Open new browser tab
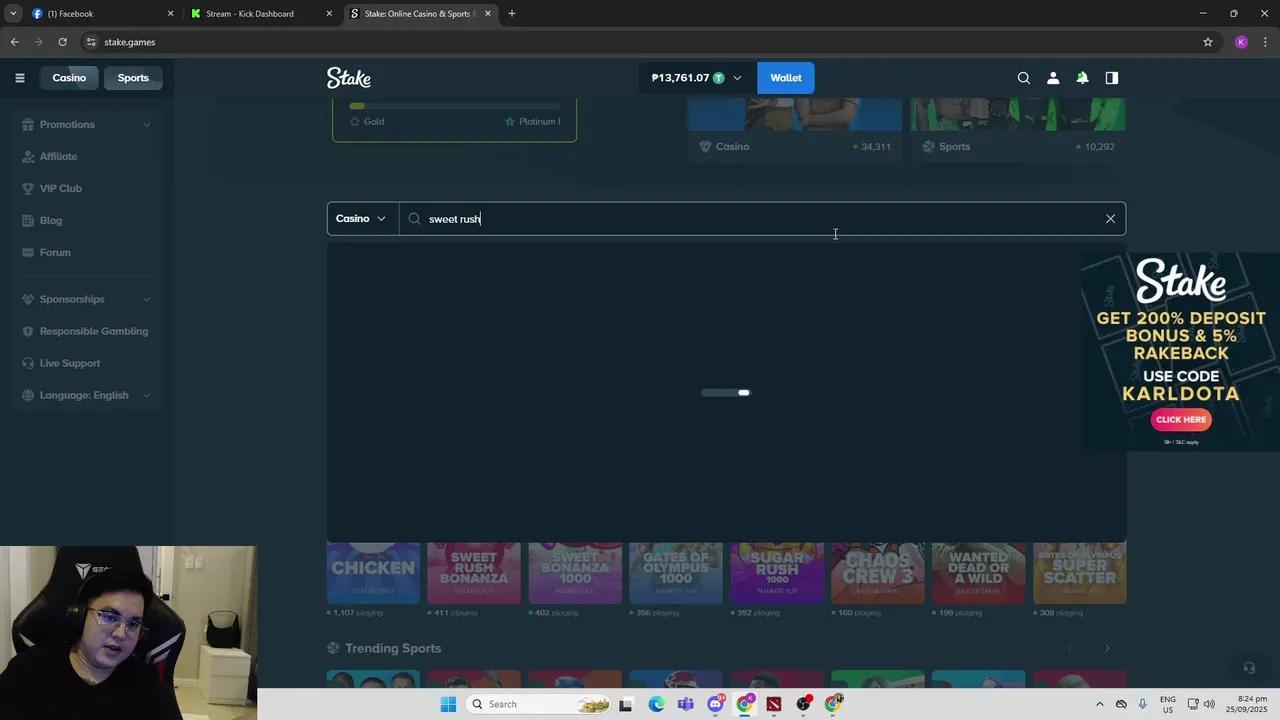This screenshot has height=720, width=1280. click(x=512, y=13)
